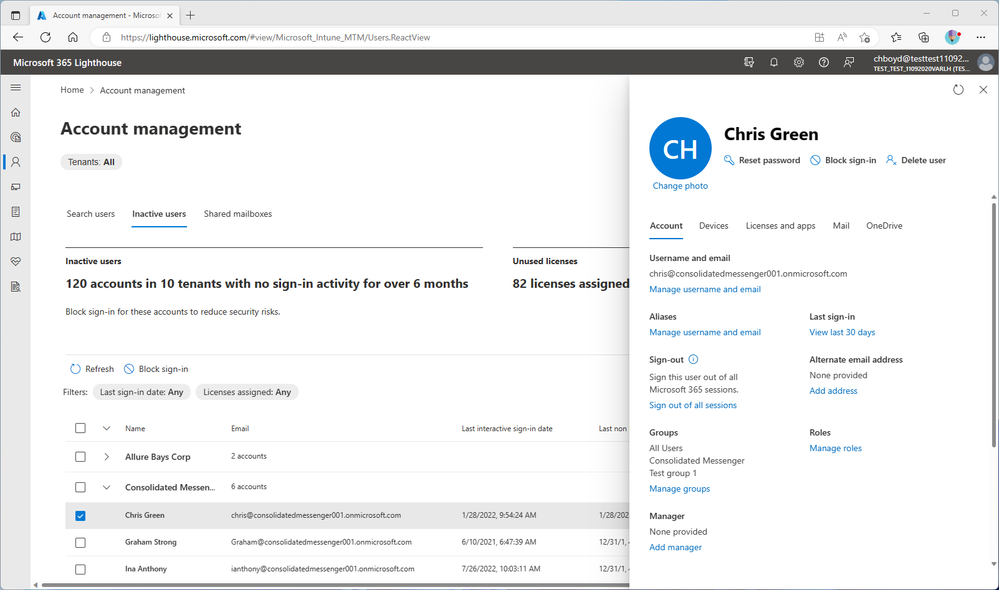Open the left navigation hamburger menu

tap(16, 87)
